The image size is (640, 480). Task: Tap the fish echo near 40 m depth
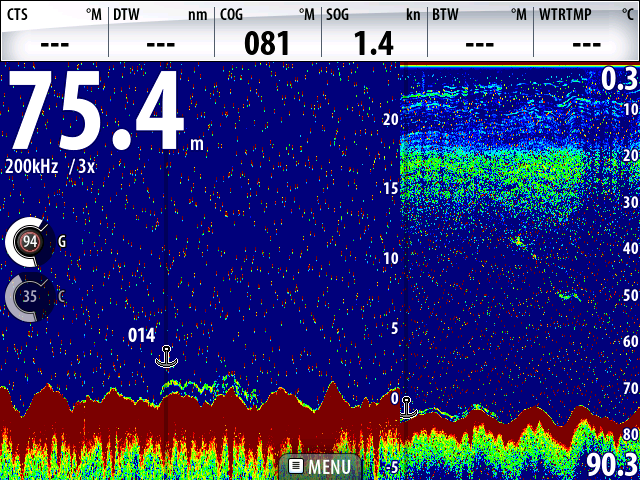click(x=518, y=240)
